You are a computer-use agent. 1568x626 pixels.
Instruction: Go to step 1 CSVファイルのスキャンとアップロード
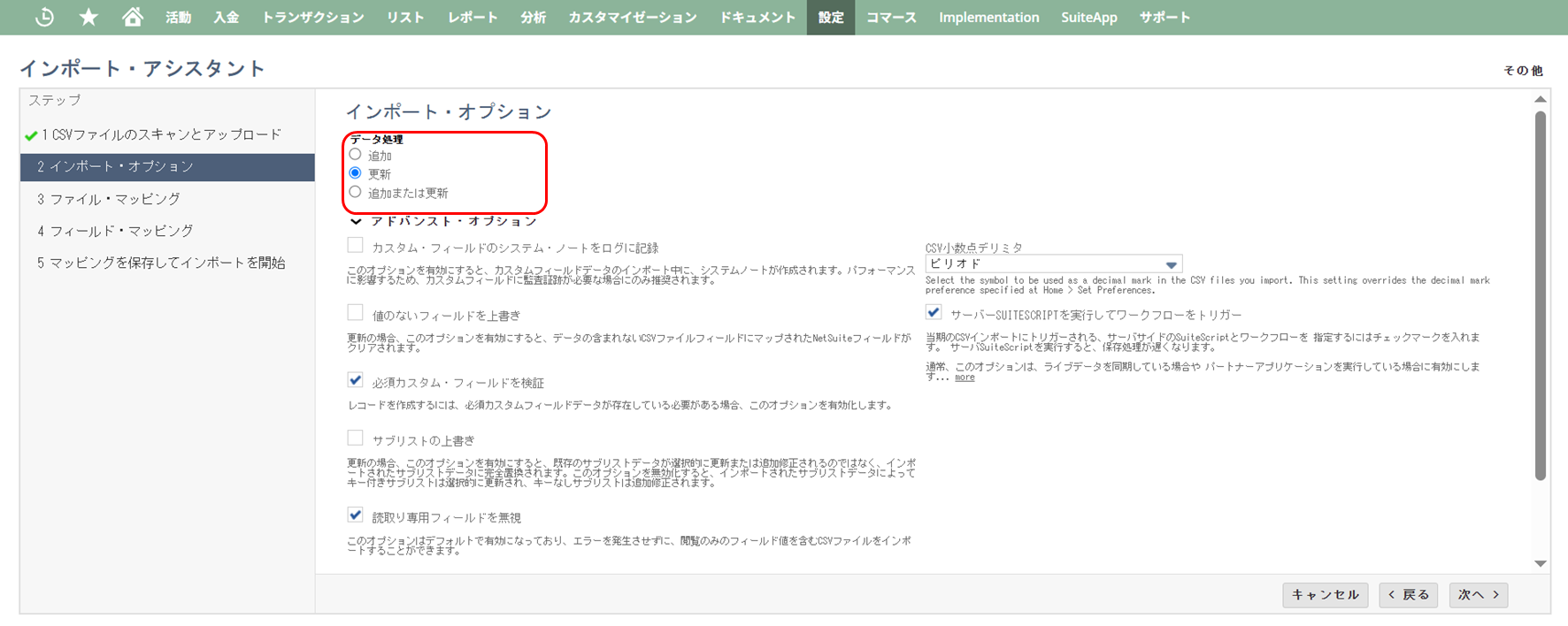pyautogui.click(x=162, y=134)
